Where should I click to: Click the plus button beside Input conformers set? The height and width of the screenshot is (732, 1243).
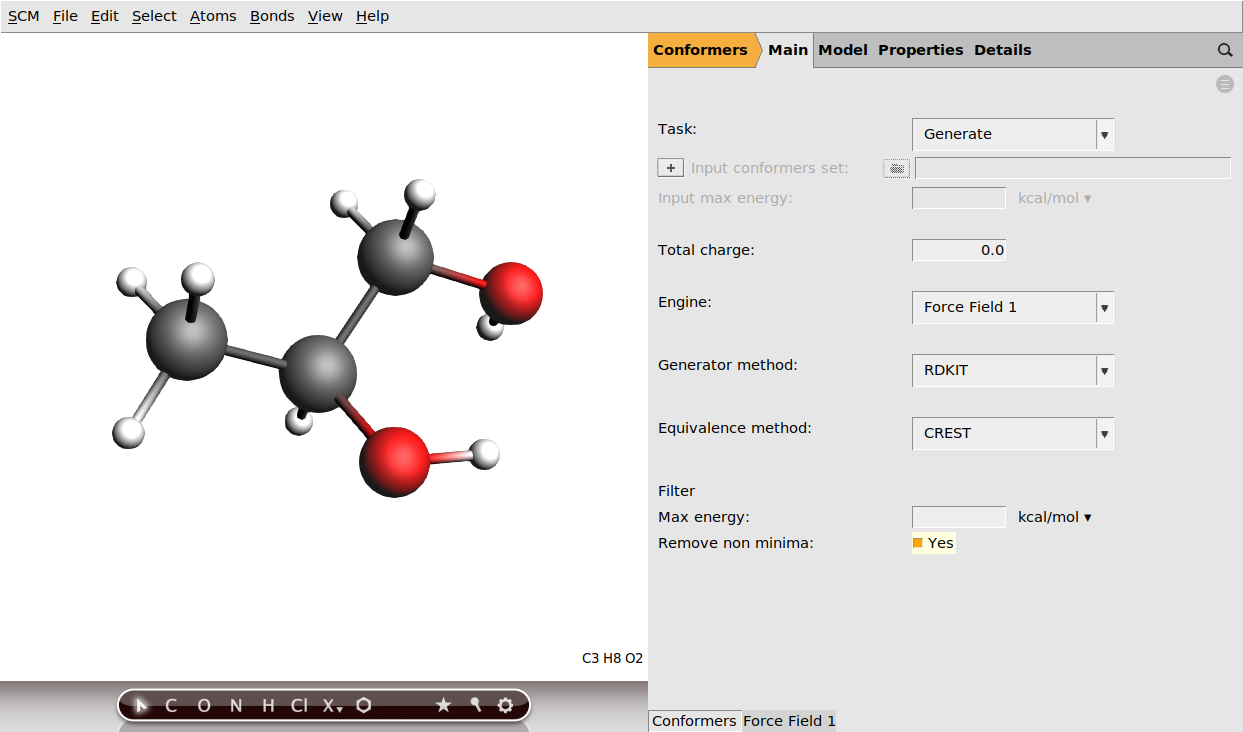pyautogui.click(x=670, y=167)
